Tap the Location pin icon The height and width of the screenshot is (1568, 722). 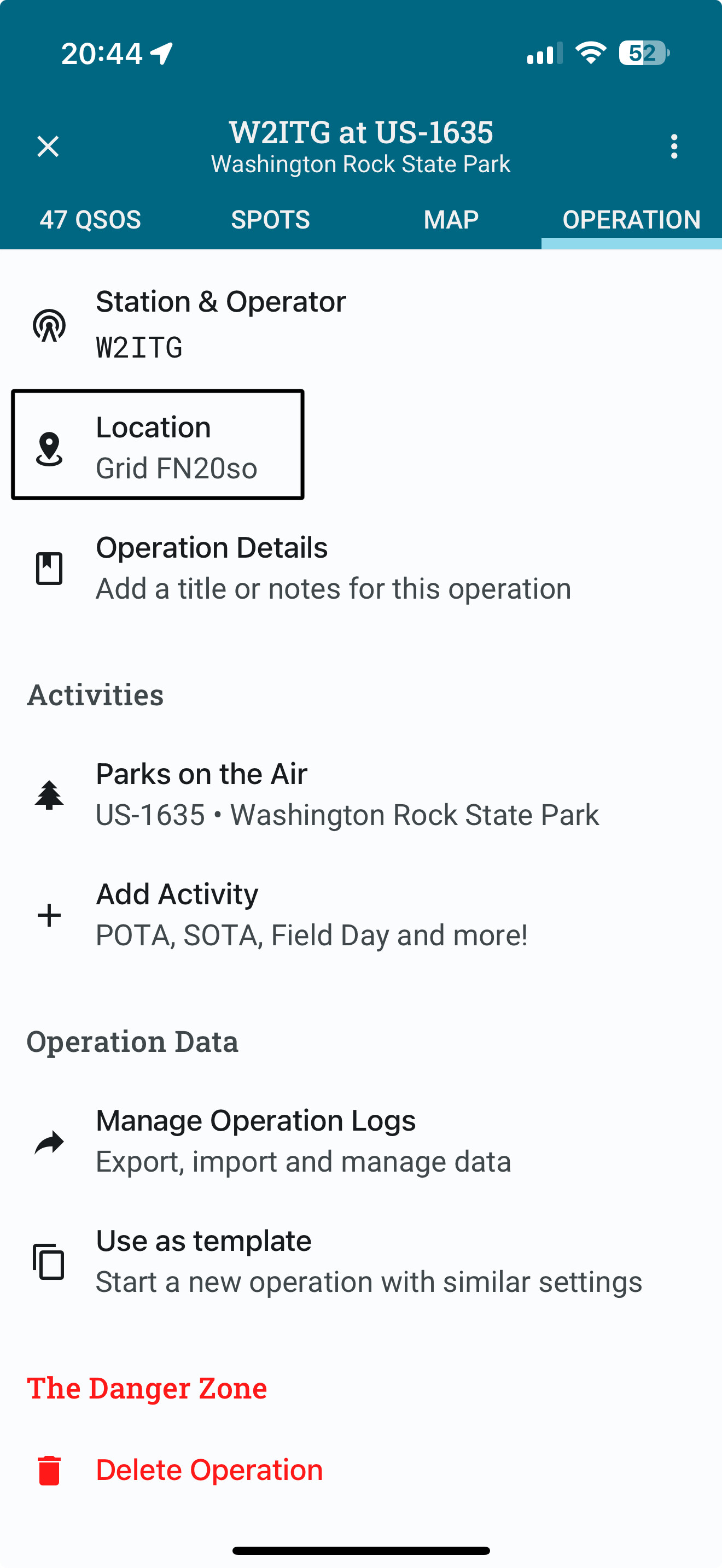pos(49,449)
